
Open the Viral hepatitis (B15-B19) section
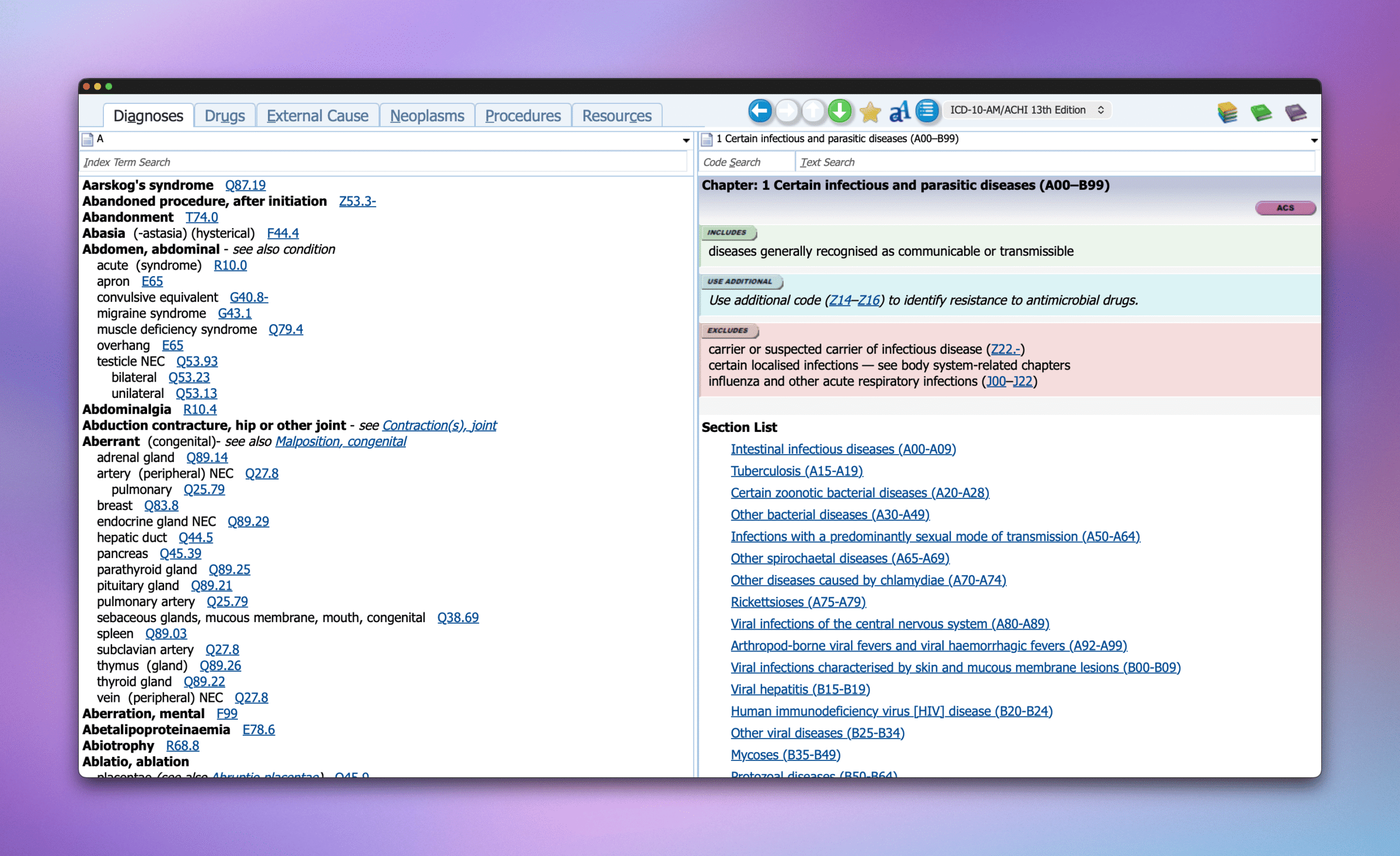[800, 689]
